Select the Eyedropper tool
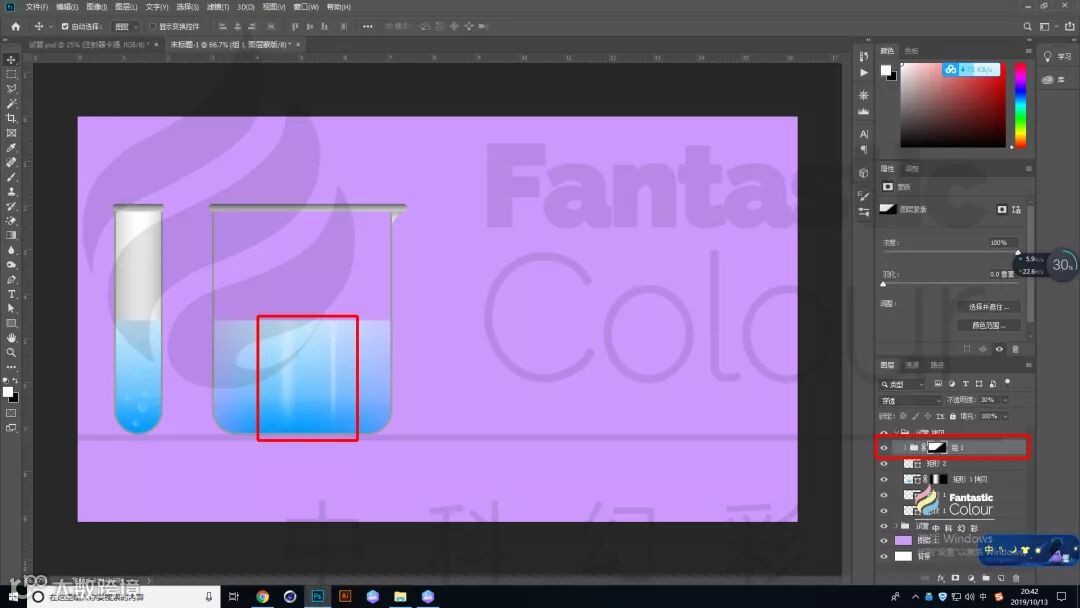 click(x=11, y=147)
